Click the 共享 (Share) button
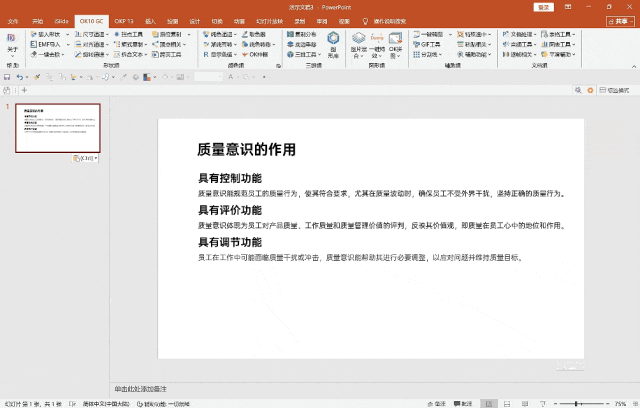This screenshot has height=408, width=640. [x=620, y=21]
